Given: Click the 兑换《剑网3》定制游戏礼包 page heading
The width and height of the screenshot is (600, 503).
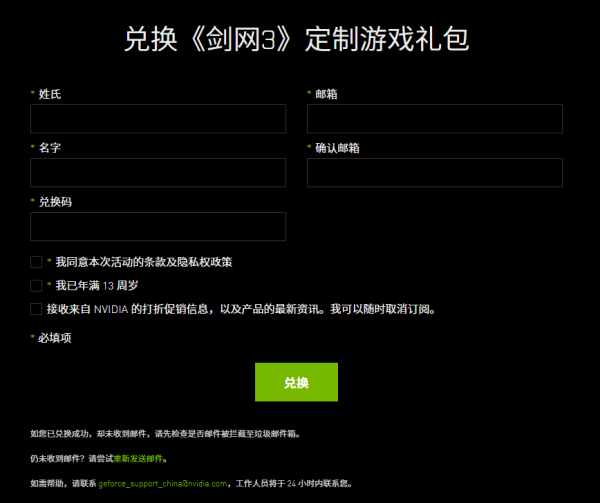Looking at the screenshot, I should coord(297,39).
